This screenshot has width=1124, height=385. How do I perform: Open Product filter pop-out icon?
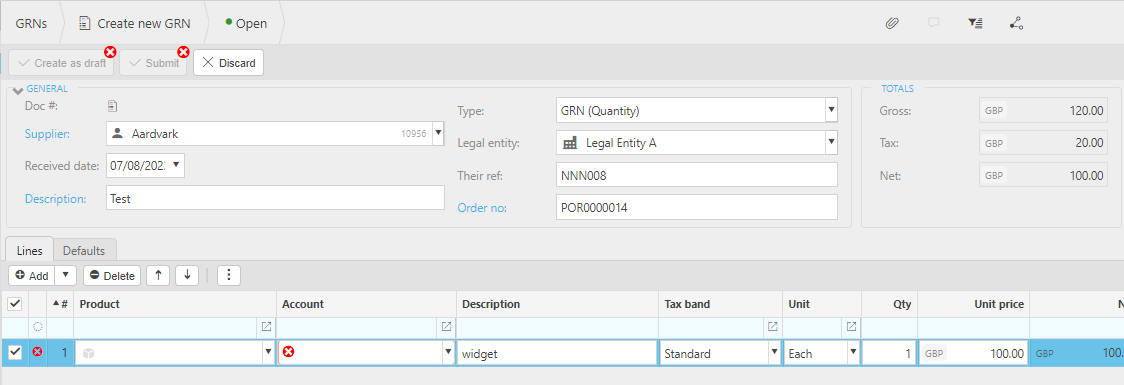click(267, 326)
